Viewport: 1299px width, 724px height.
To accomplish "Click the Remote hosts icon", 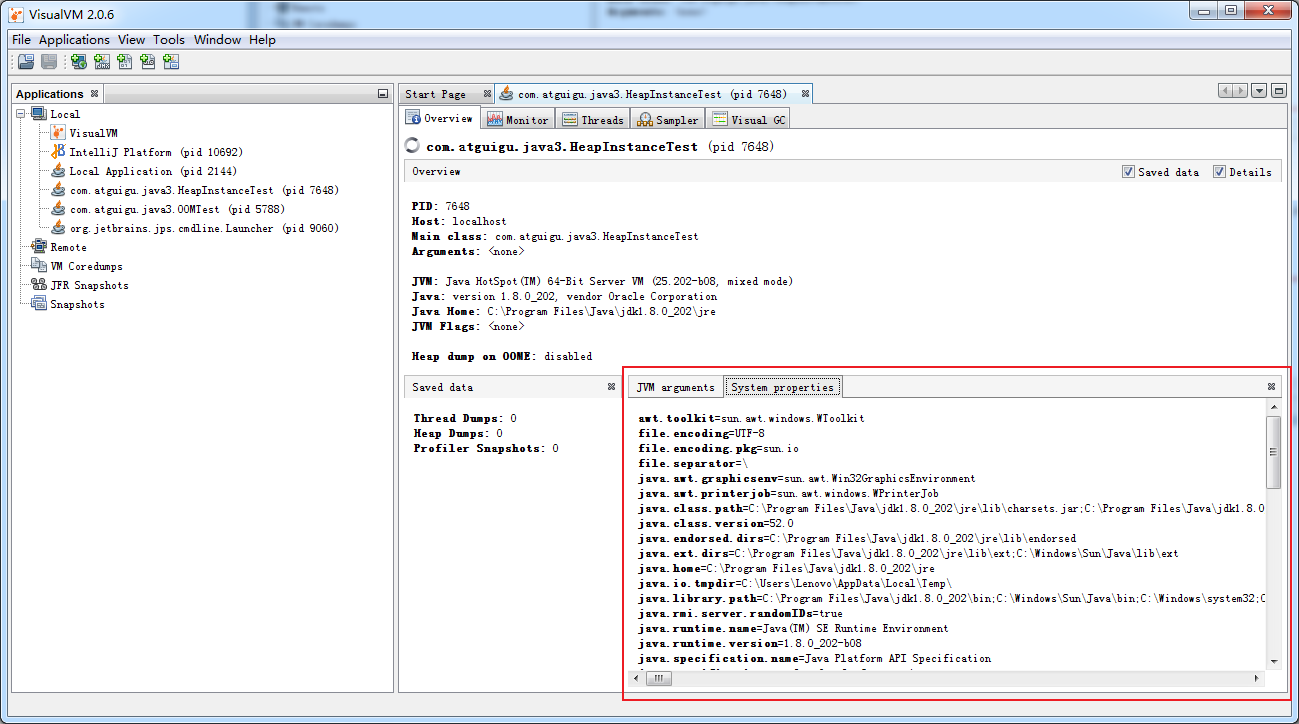I will 39,247.
